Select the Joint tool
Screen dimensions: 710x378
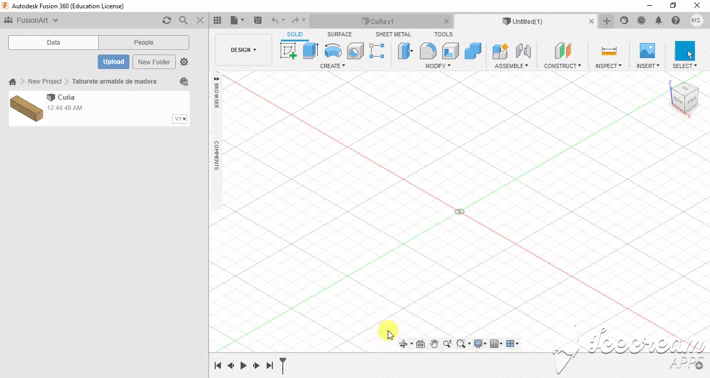coord(523,51)
